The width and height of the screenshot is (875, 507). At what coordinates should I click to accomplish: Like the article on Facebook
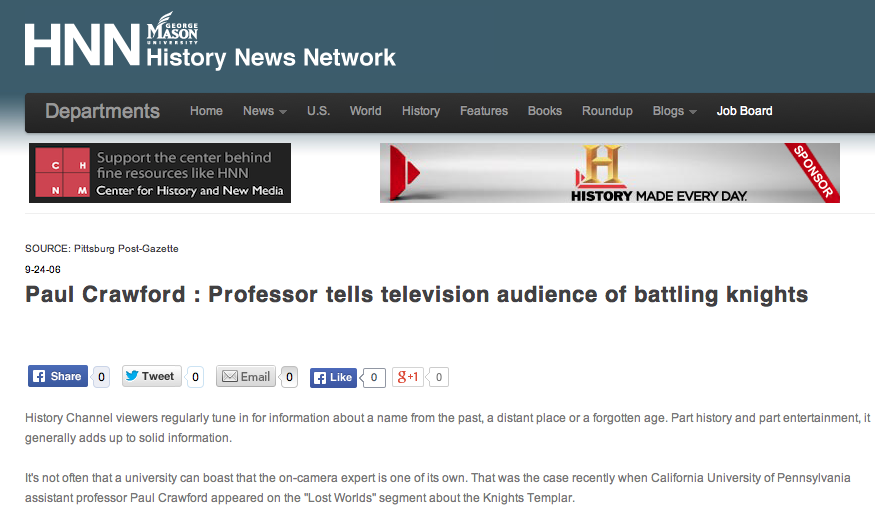click(333, 377)
